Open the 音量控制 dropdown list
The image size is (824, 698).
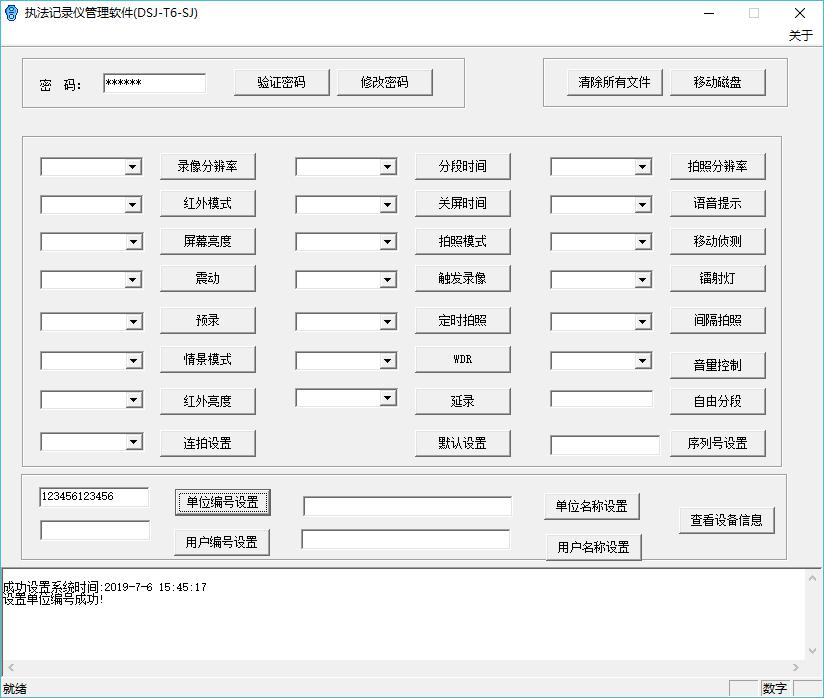point(643,361)
